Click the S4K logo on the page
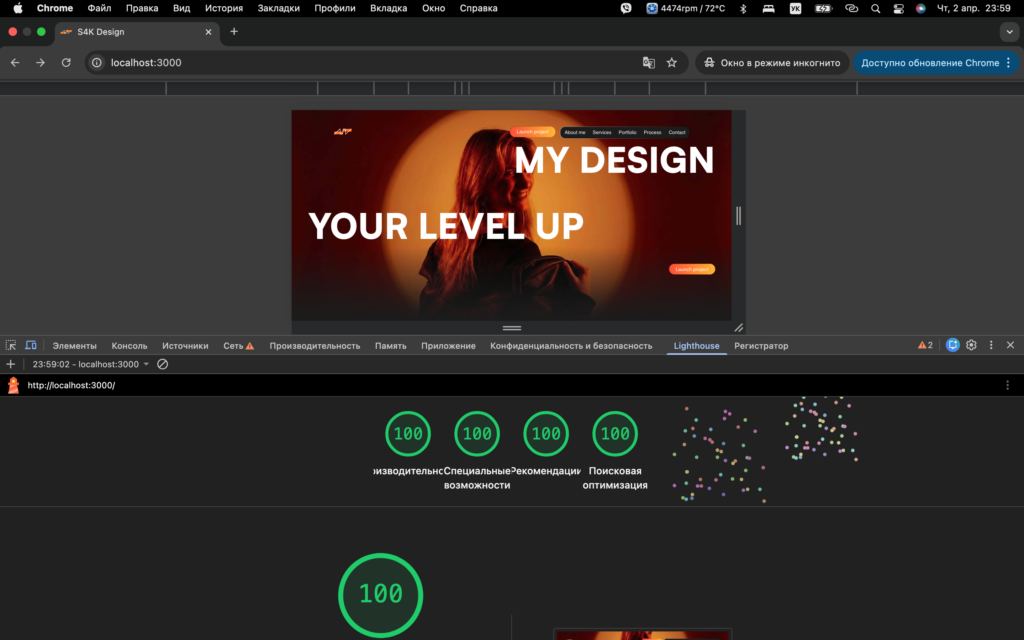The image size is (1024, 640). [343, 132]
